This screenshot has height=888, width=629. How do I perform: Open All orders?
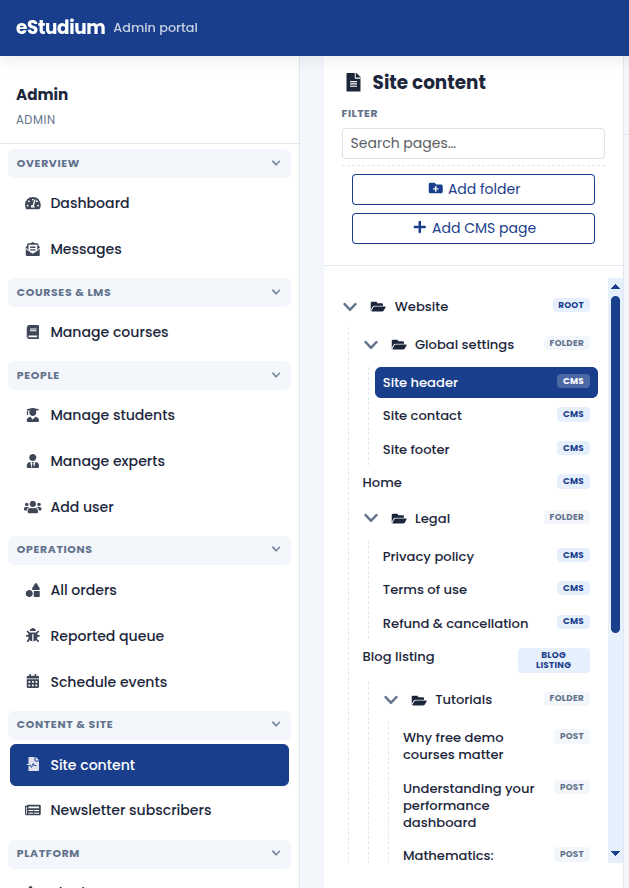pyautogui.click(x=149, y=590)
